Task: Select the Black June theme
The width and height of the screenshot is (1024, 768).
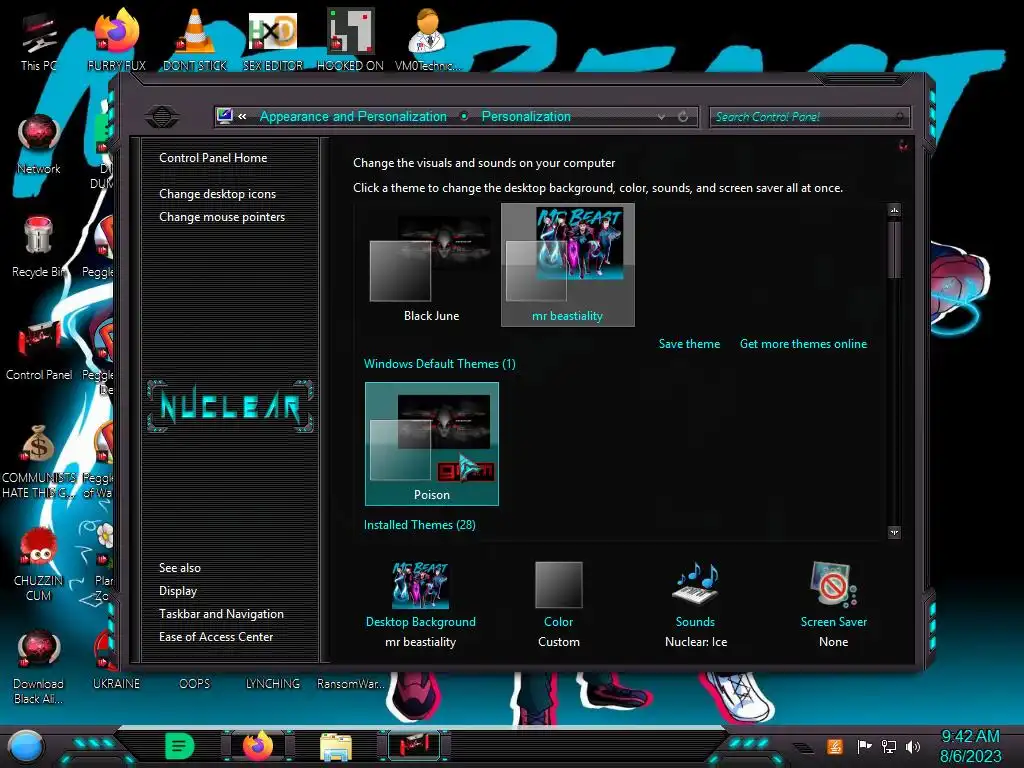Action: 431,264
